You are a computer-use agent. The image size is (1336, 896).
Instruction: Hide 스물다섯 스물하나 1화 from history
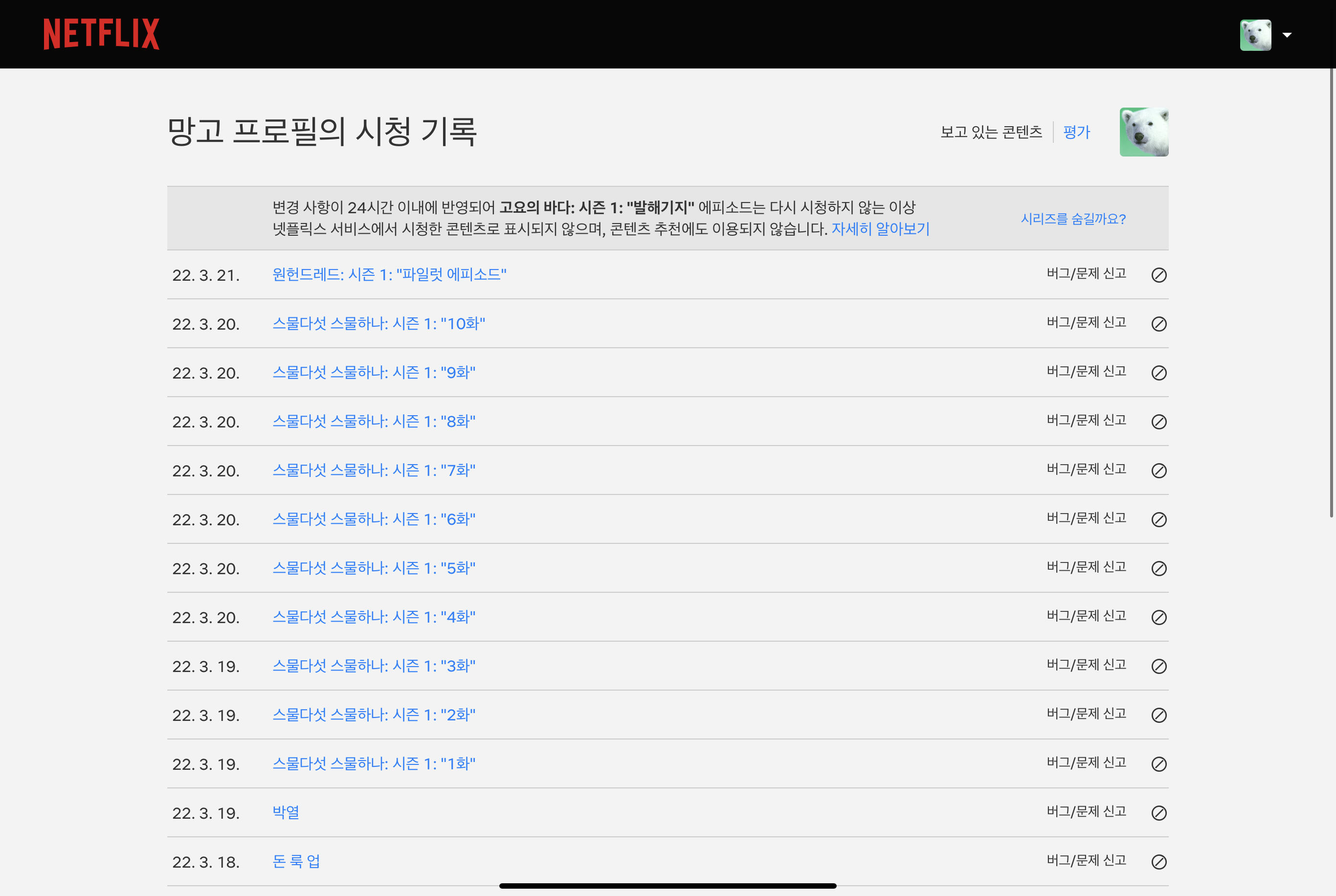coord(1159,764)
